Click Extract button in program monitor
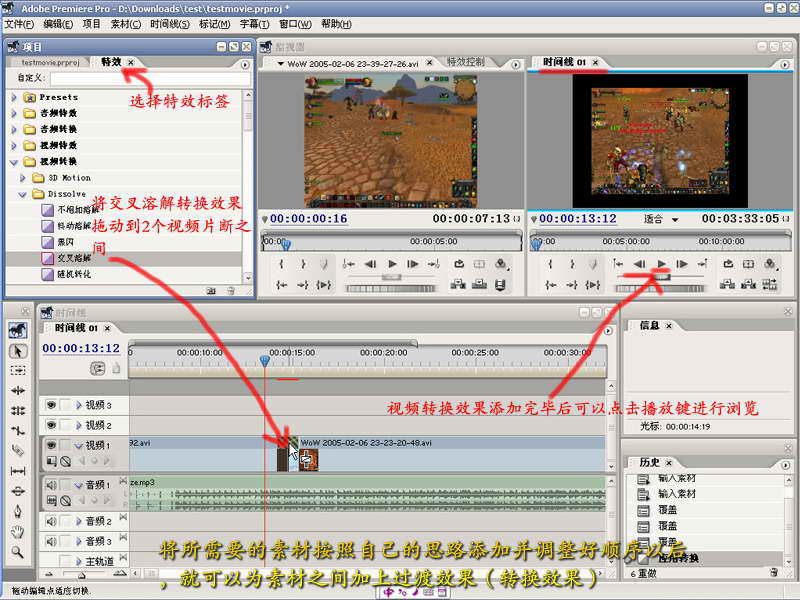800x600 pixels. tap(748, 285)
